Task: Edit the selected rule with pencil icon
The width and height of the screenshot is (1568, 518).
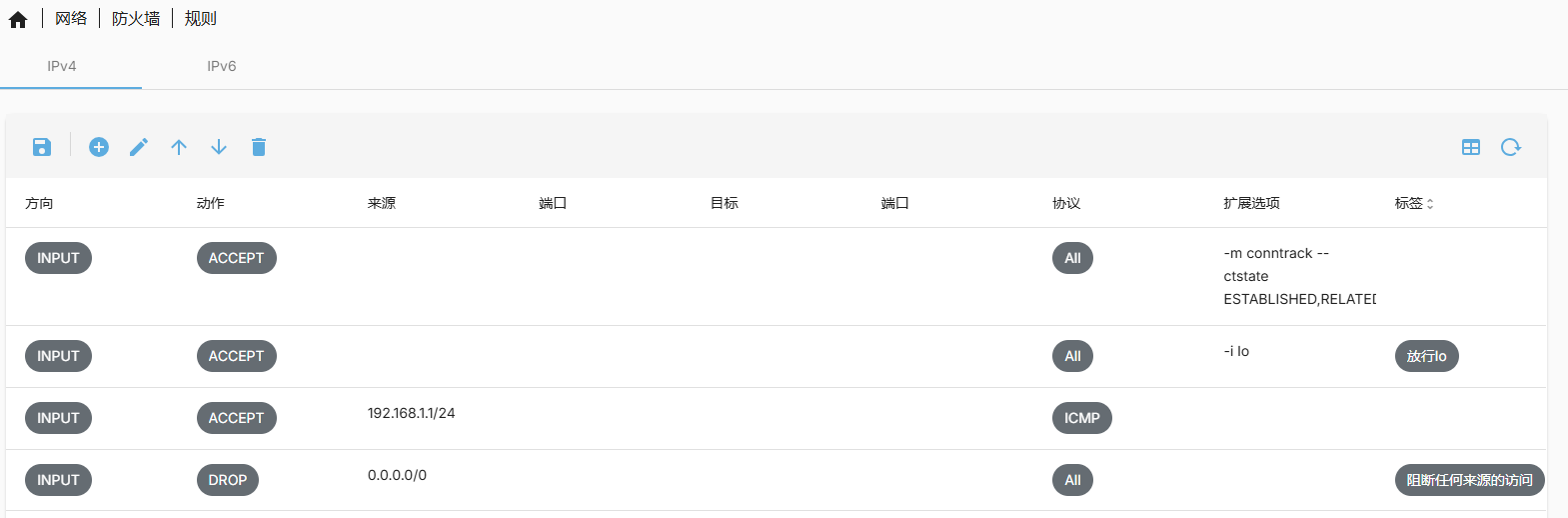Action: tap(139, 147)
